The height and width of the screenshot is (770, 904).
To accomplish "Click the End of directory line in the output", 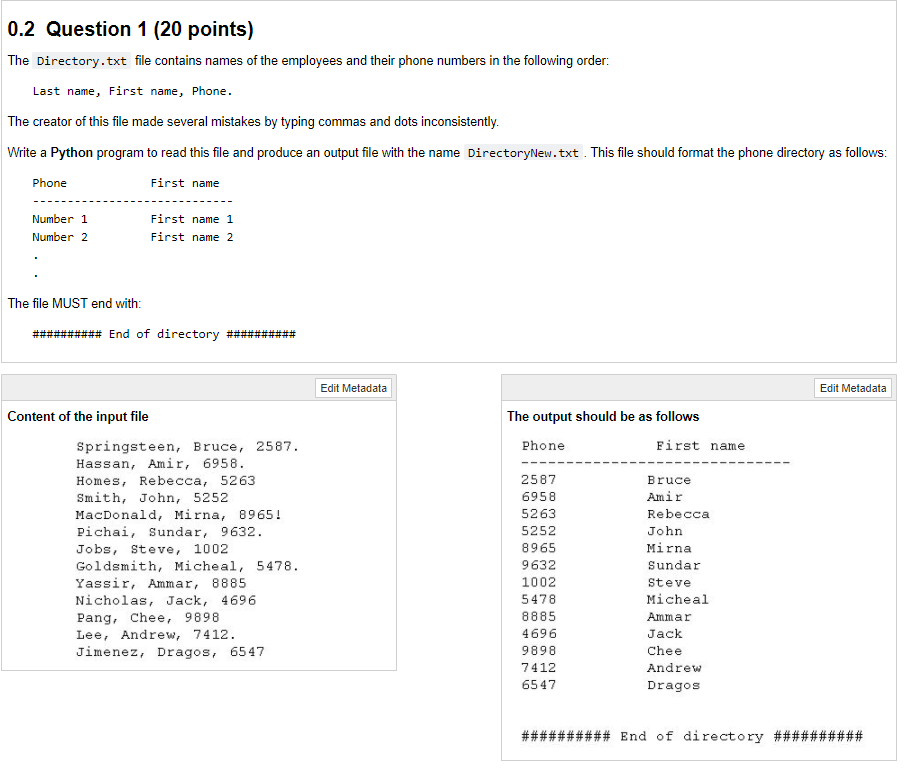I will (691, 735).
